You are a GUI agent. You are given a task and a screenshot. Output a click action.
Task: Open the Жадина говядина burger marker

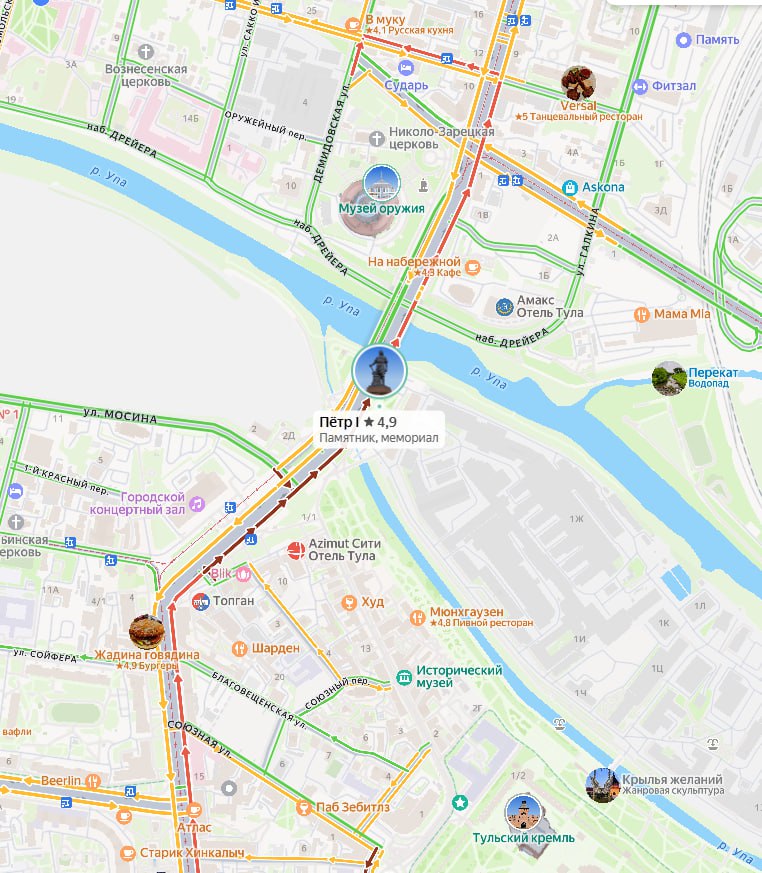pyautogui.click(x=147, y=632)
